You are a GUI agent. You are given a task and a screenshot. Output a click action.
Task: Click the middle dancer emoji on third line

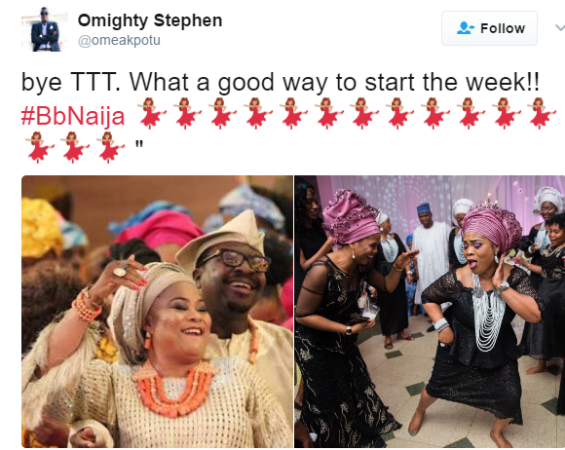74,147
